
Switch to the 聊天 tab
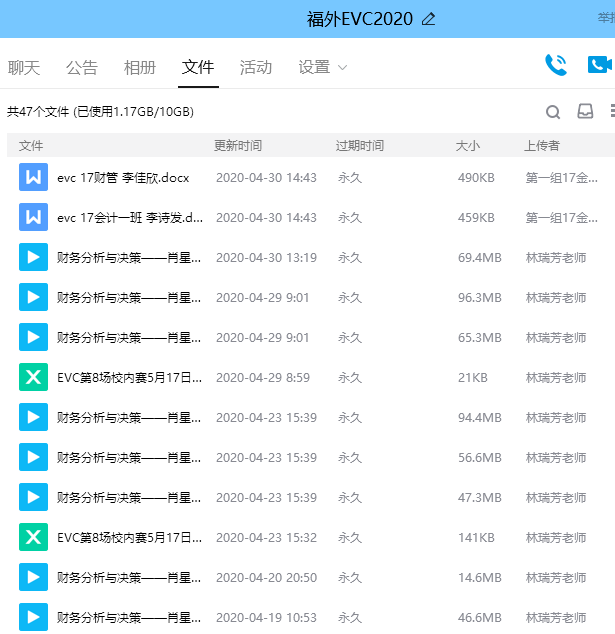24,68
